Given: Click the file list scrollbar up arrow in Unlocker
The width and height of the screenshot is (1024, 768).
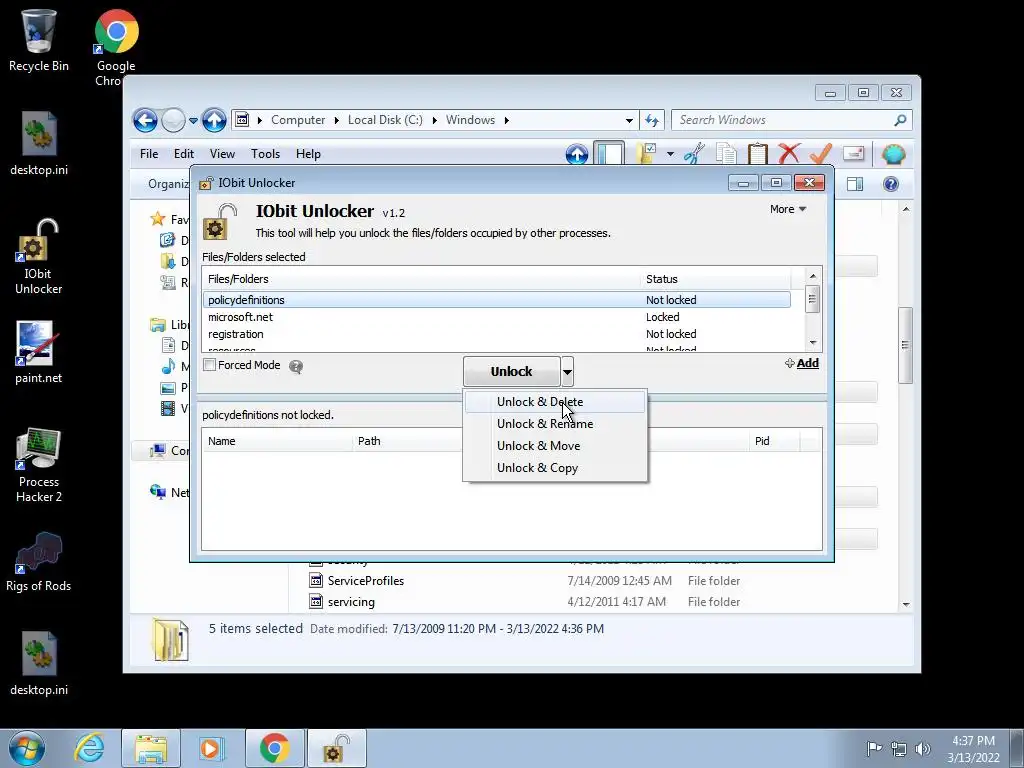Looking at the screenshot, I should 812,276.
